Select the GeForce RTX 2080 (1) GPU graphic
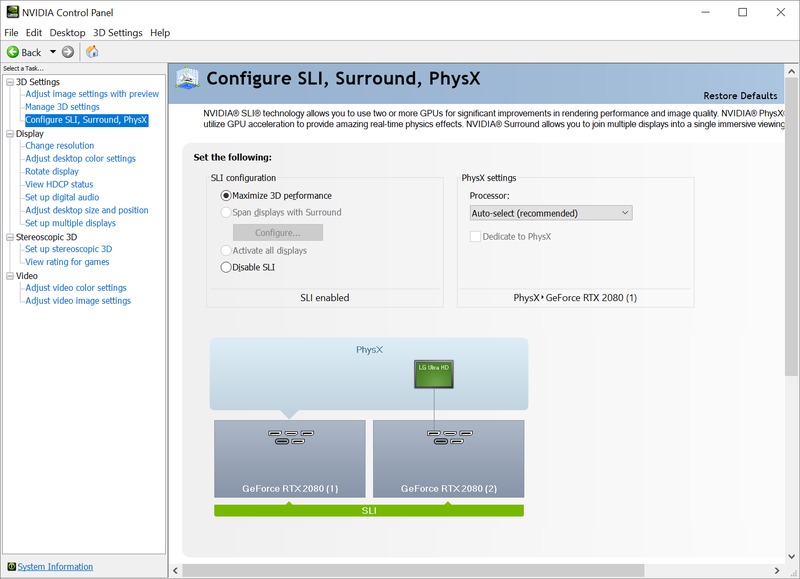 point(290,458)
